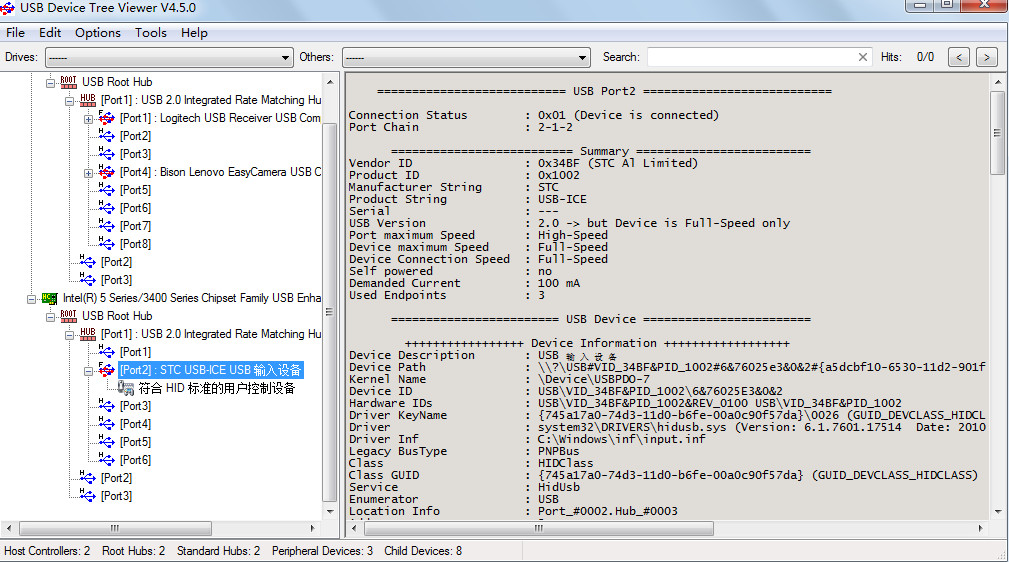Click the second Port1 HUB icon
Image resolution: width=1009 pixels, height=562 pixels.
[x=88, y=334]
